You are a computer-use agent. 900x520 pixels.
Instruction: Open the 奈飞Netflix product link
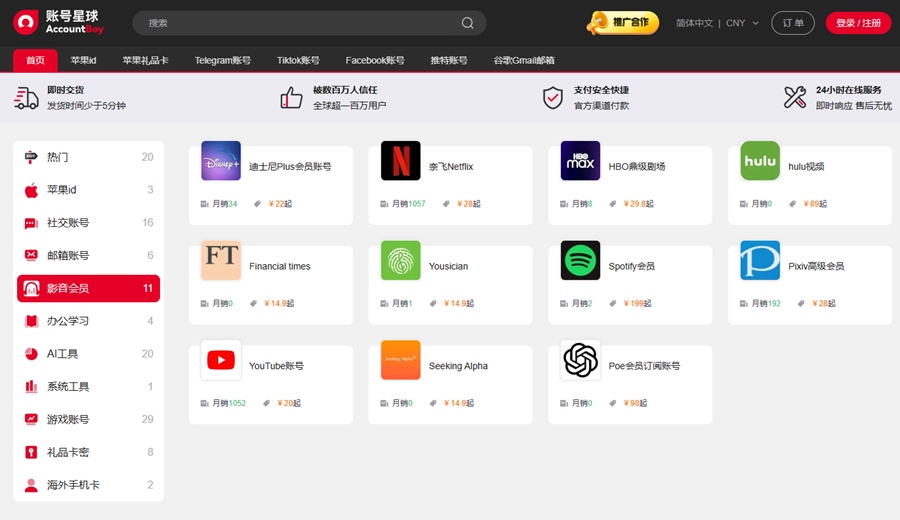451,166
